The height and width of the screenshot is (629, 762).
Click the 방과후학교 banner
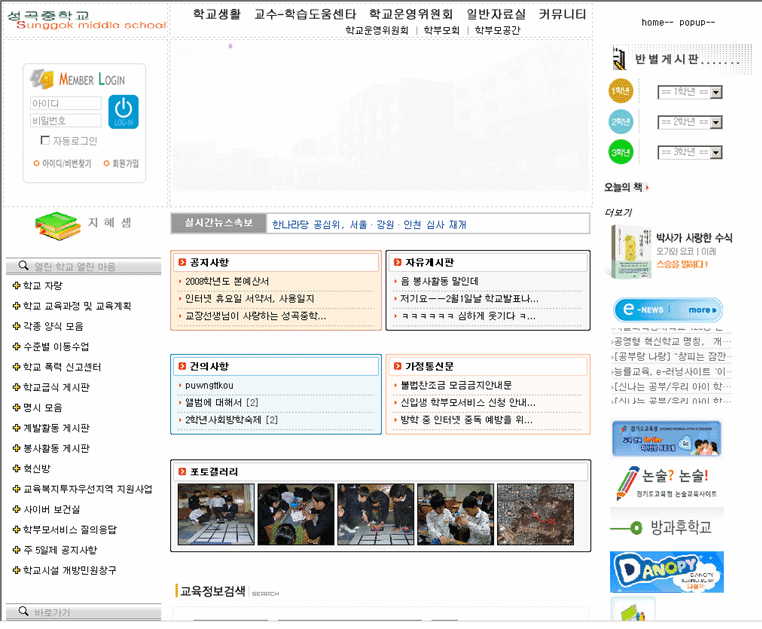coord(666,526)
